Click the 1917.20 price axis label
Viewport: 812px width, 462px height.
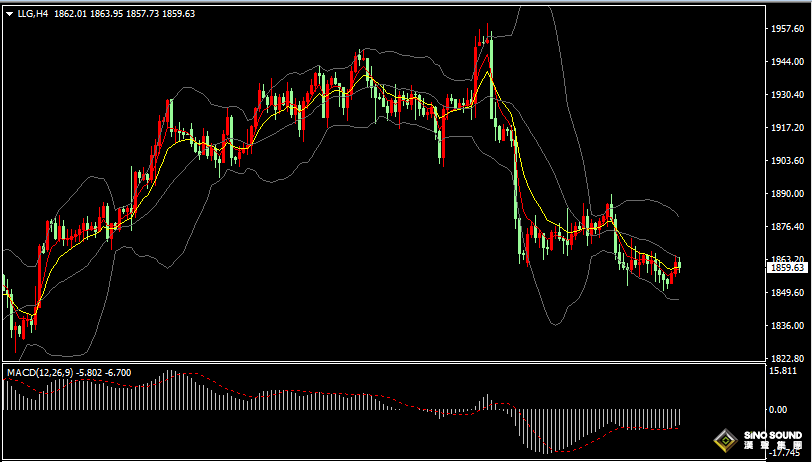coord(788,128)
